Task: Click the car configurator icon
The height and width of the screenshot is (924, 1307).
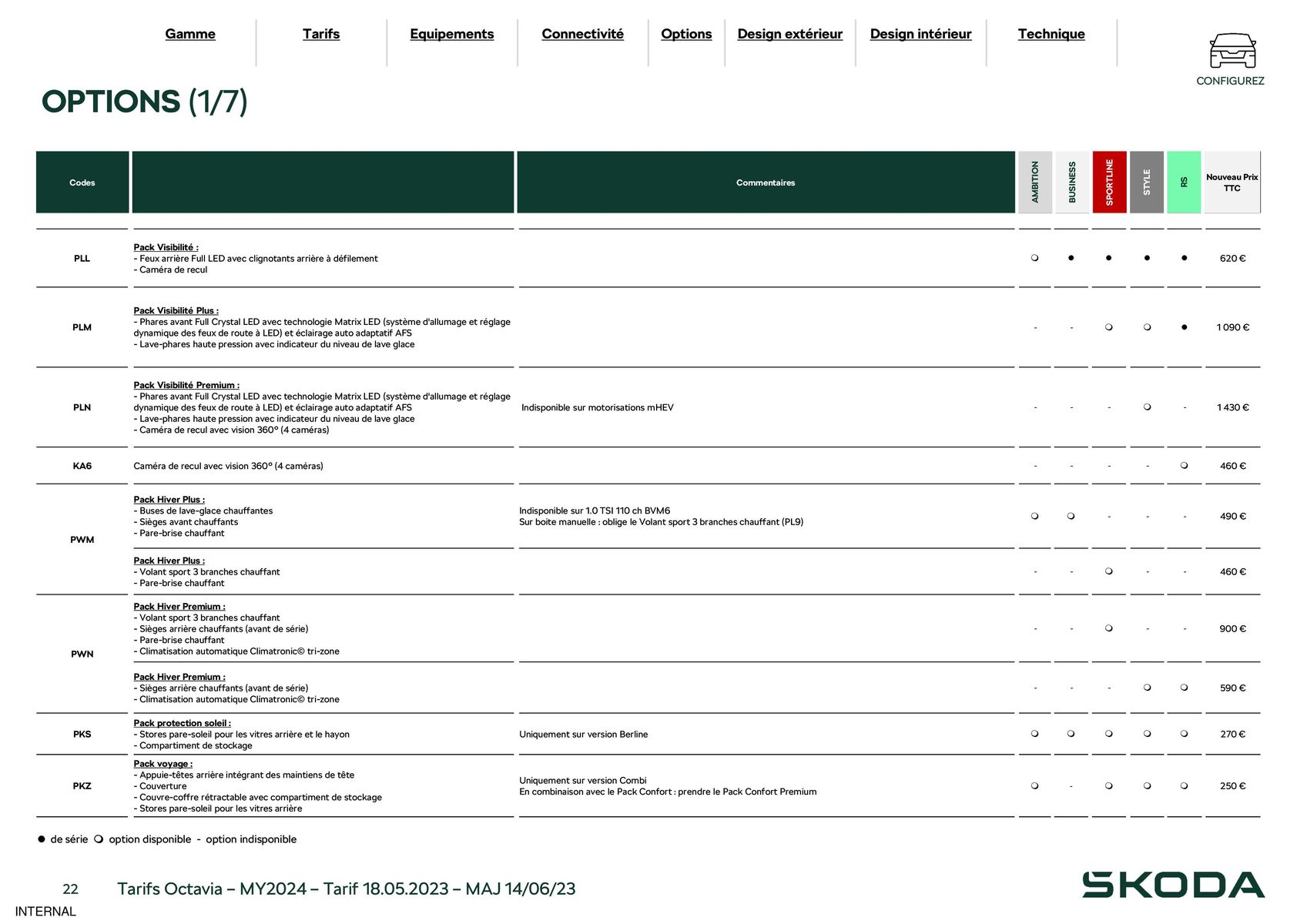Action: (1232, 51)
